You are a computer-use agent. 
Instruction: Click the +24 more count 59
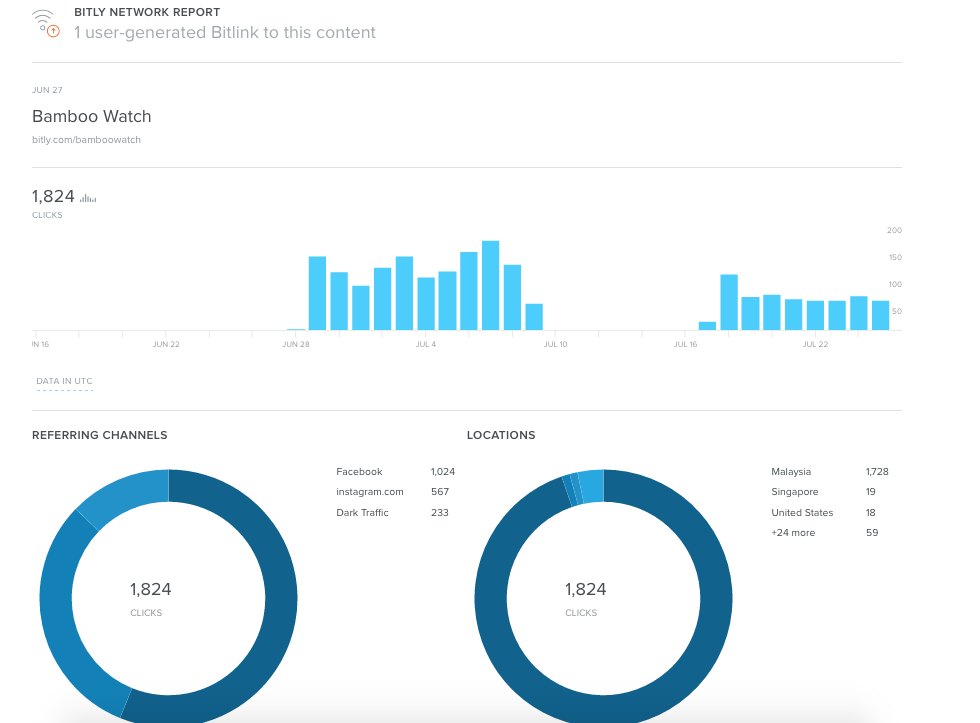pos(872,533)
